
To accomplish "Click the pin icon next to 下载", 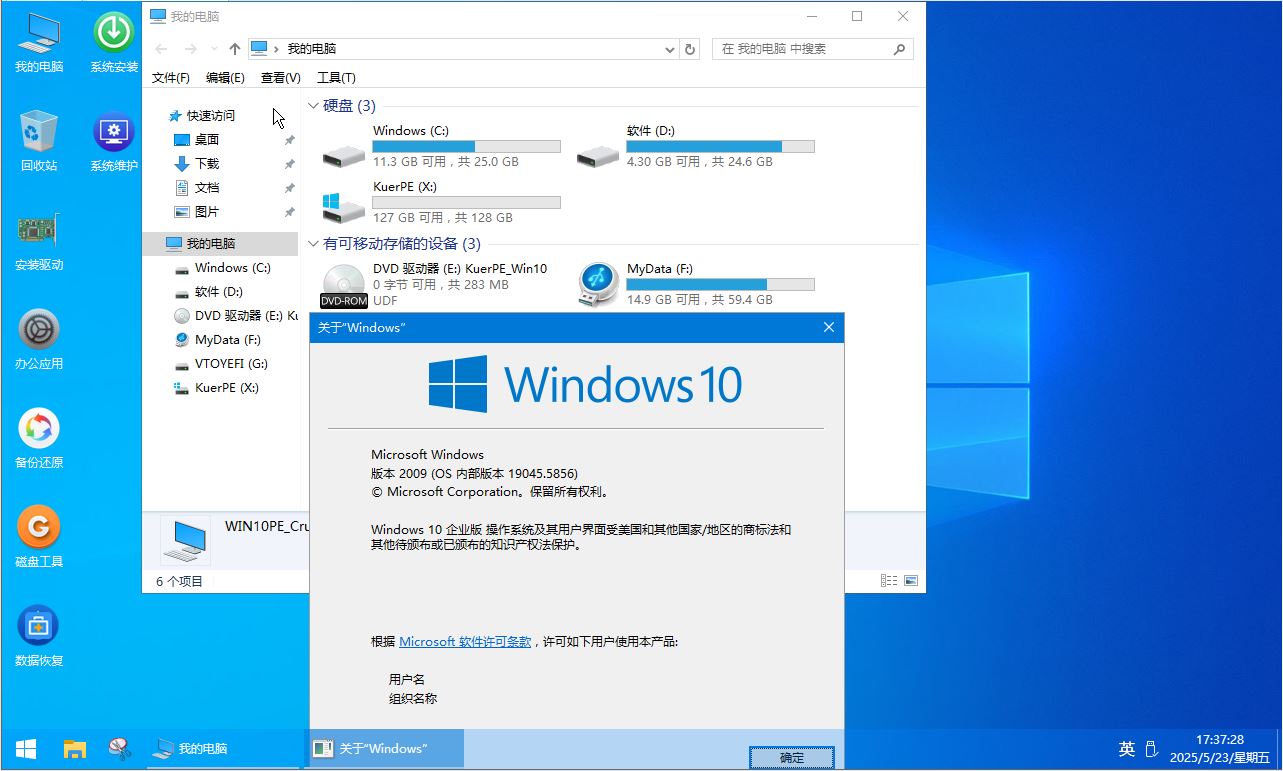I will click(289, 164).
